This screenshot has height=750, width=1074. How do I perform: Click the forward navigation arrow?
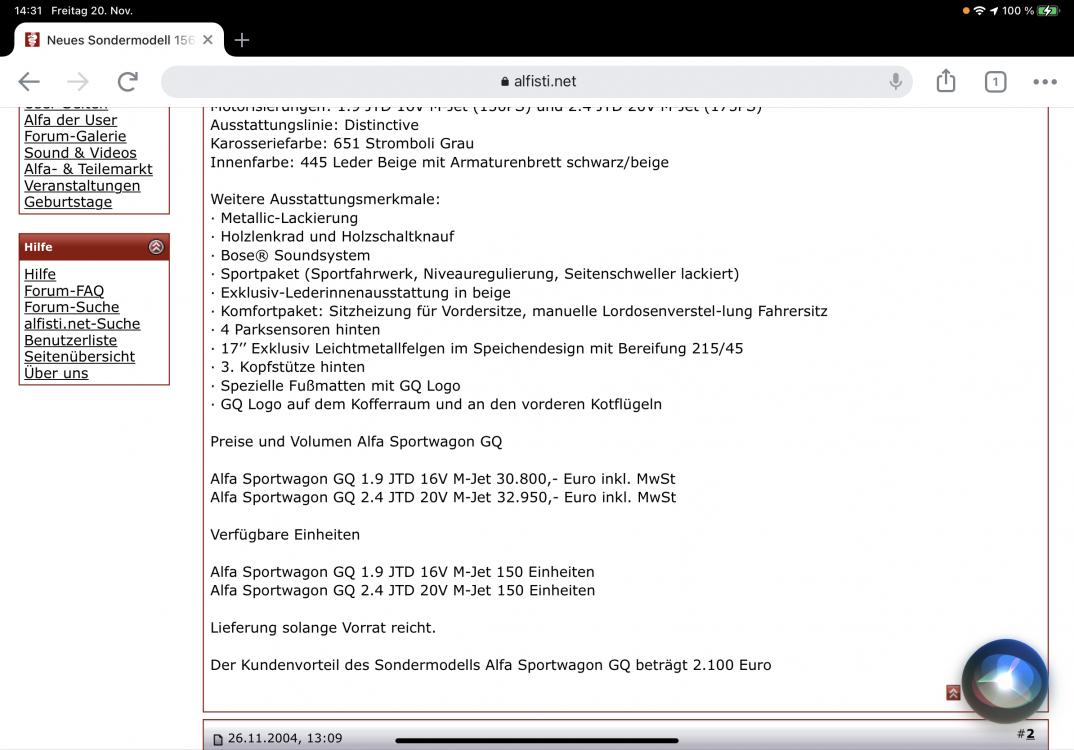coord(78,82)
